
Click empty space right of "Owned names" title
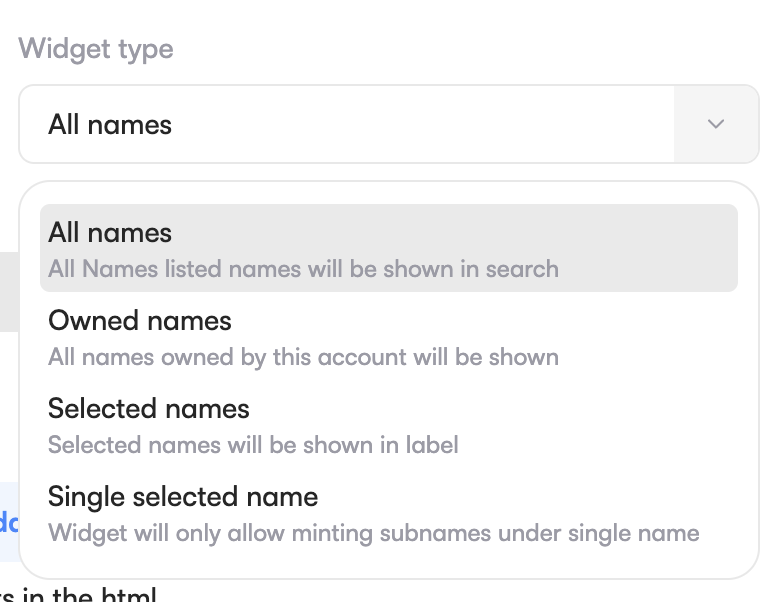coord(480,321)
